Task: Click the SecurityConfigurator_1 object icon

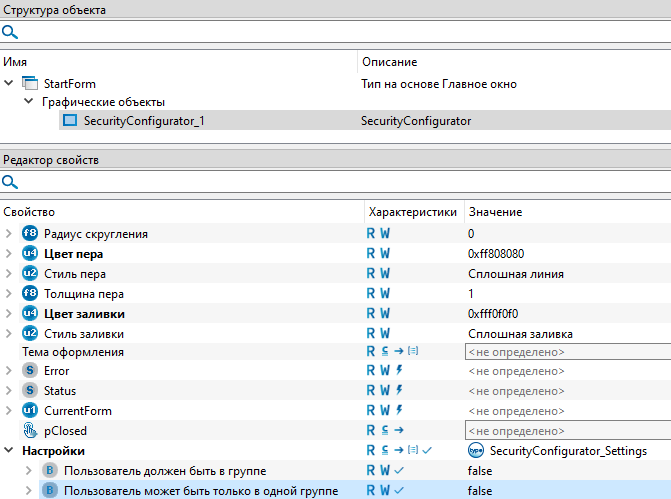Action: point(70,121)
